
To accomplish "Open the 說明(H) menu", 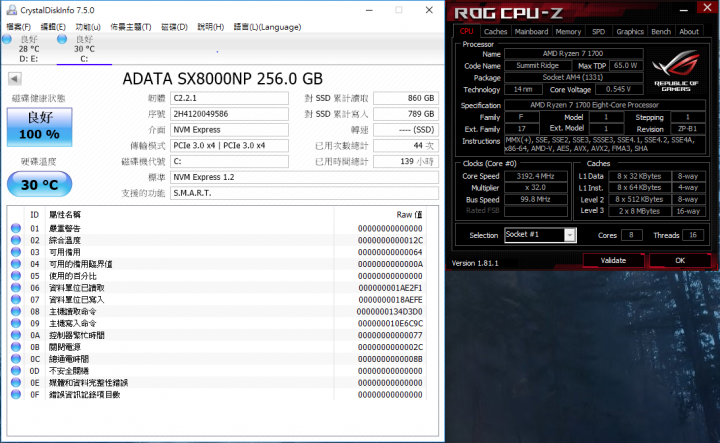I will 210,27.
